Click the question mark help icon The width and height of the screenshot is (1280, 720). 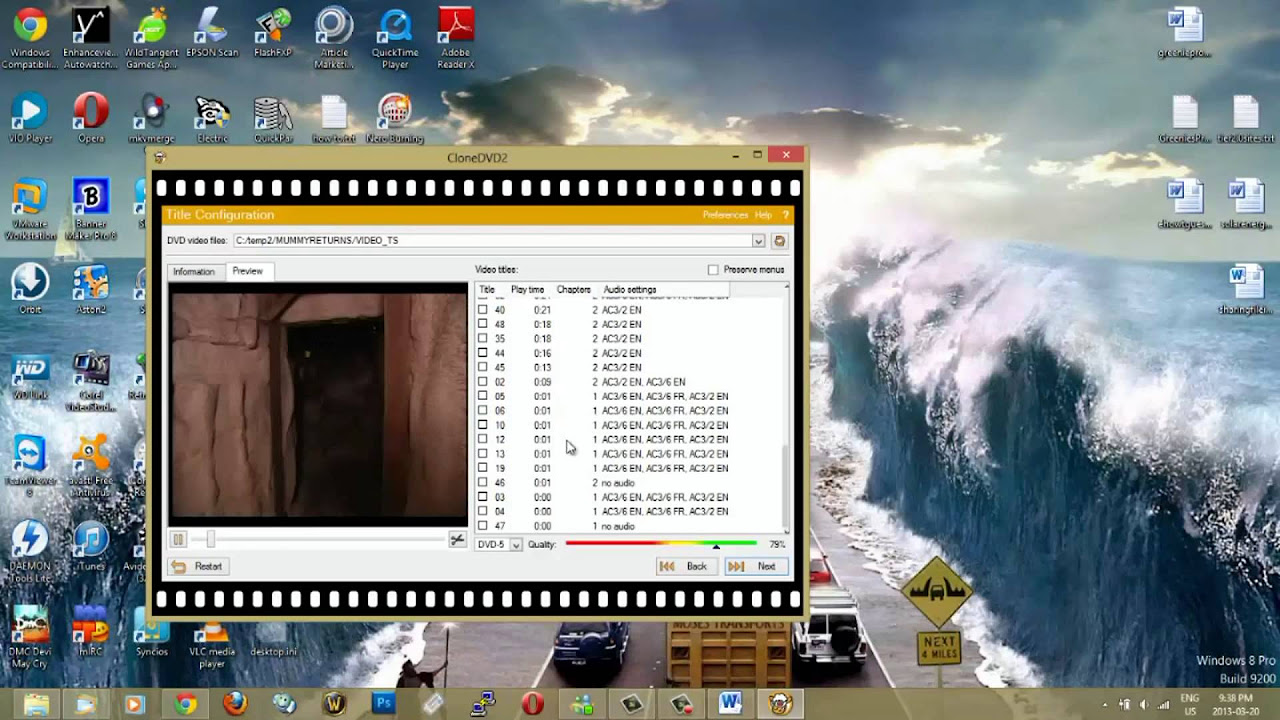pos(786,215)
